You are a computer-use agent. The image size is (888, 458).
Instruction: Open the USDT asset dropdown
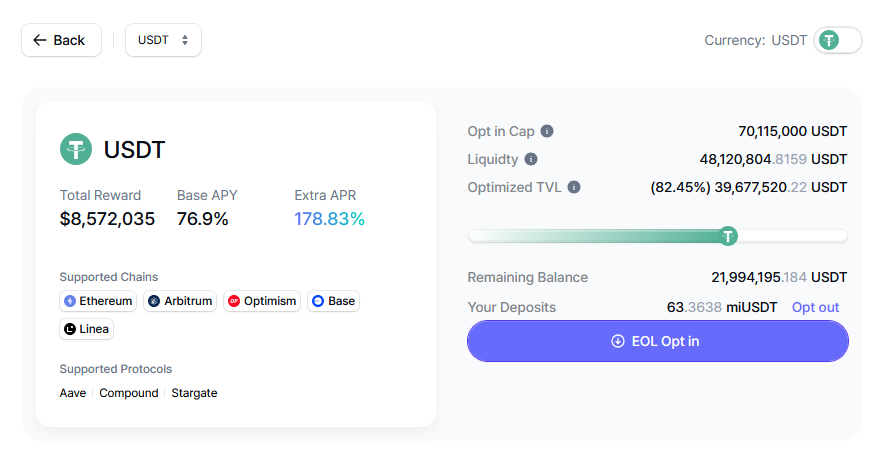pos(163,40)
